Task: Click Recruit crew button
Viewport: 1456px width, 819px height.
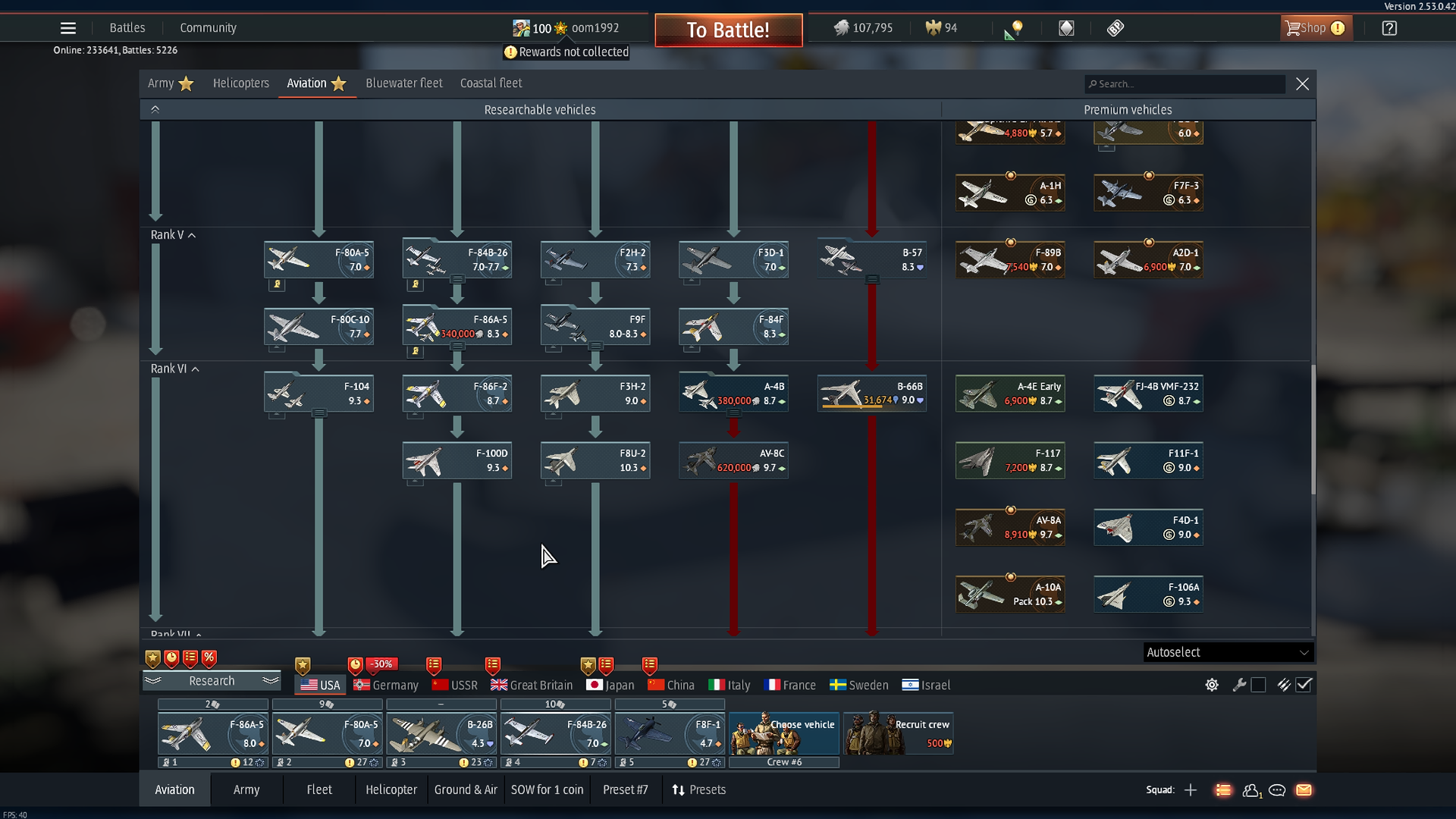Action: [x=898, y=733]
